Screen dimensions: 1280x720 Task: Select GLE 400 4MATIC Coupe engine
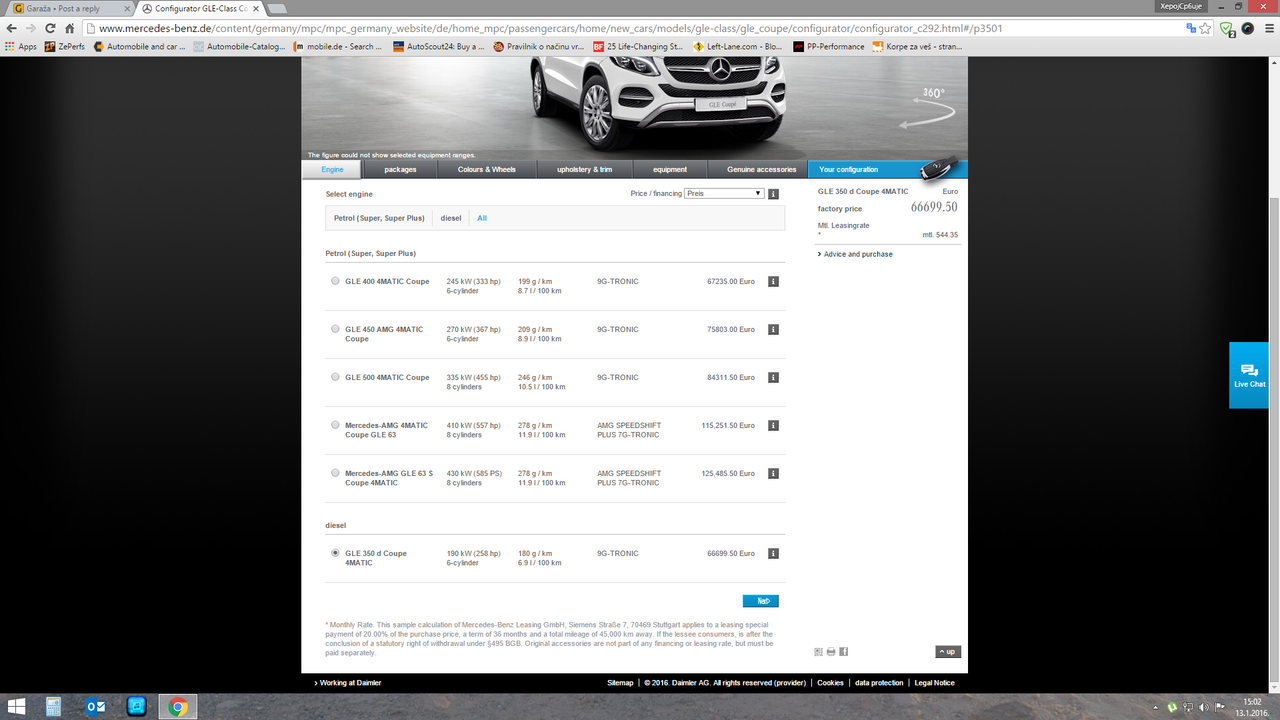[335, 281]
